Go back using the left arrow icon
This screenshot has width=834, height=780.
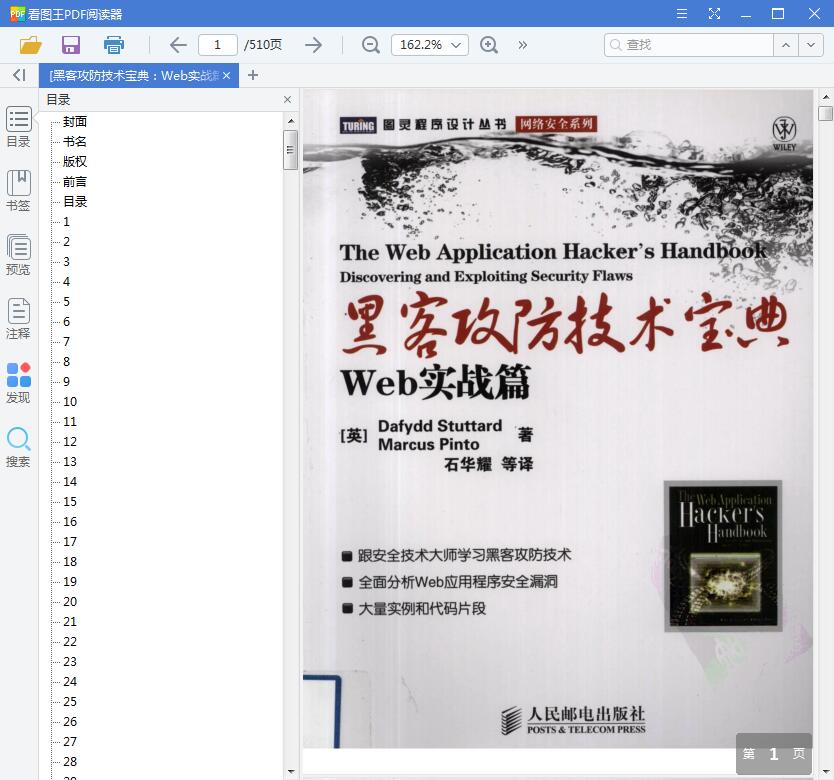pos(178,45)
